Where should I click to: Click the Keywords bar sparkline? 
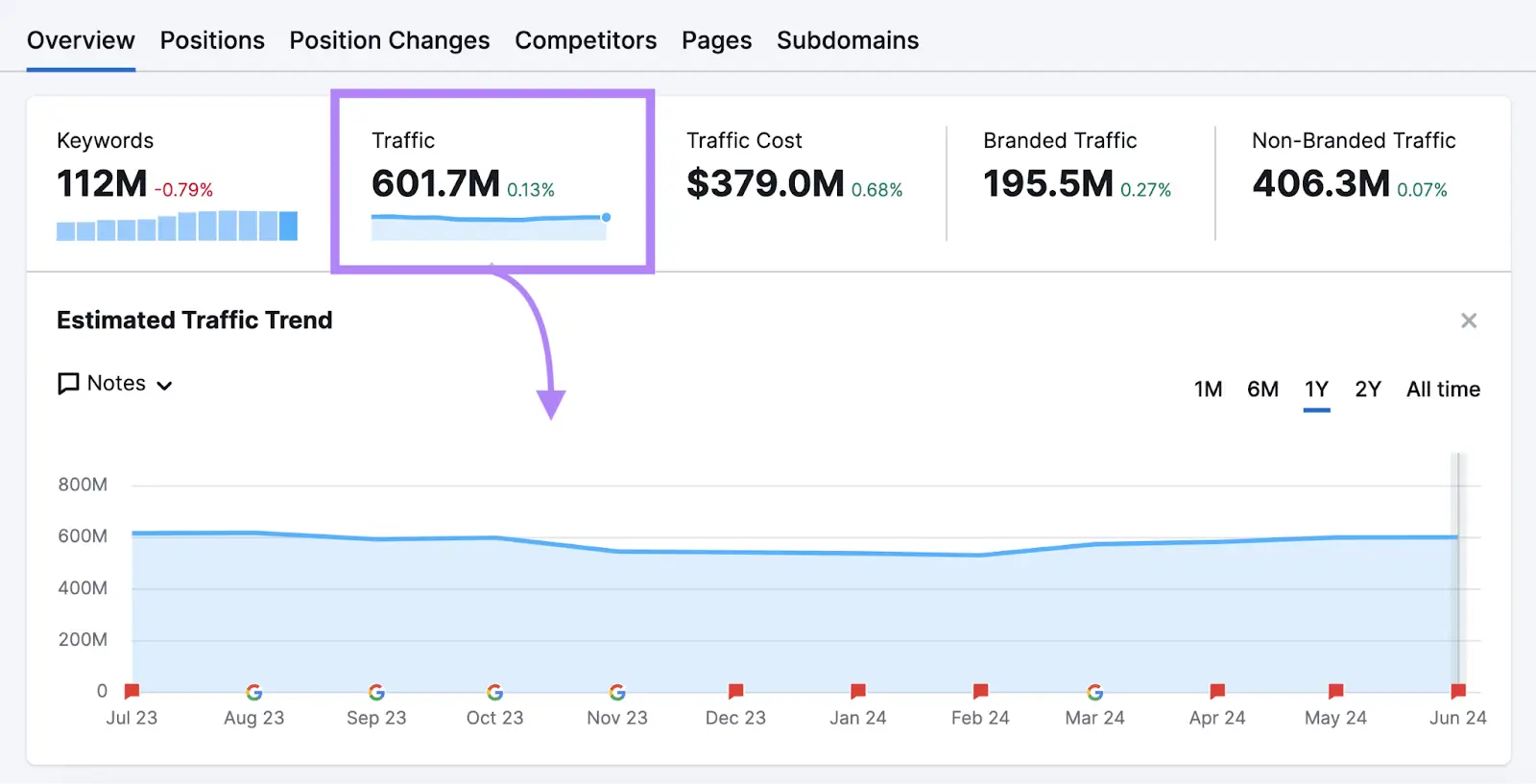click(x=177, y=226)
